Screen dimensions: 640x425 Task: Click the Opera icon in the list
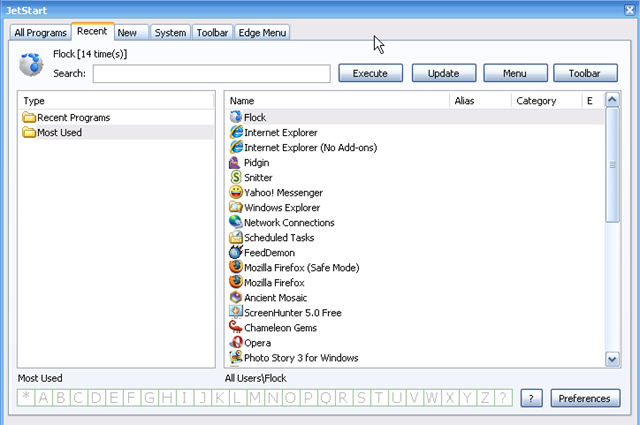click(236, 342)
